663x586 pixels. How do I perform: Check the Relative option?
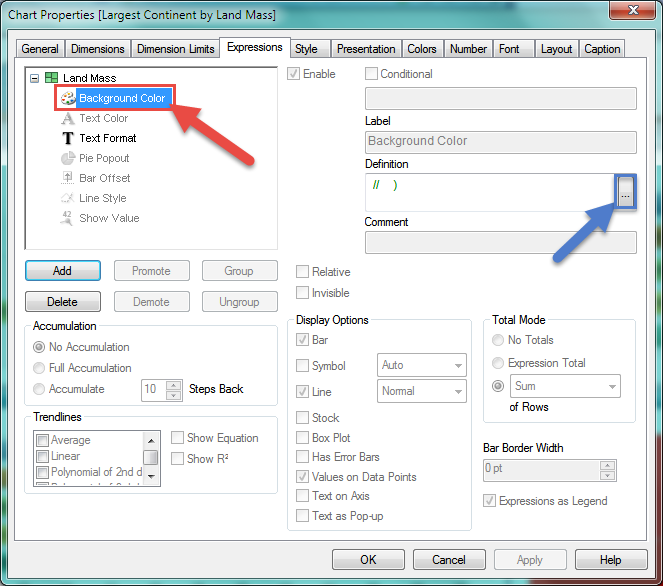coord(302,272)
